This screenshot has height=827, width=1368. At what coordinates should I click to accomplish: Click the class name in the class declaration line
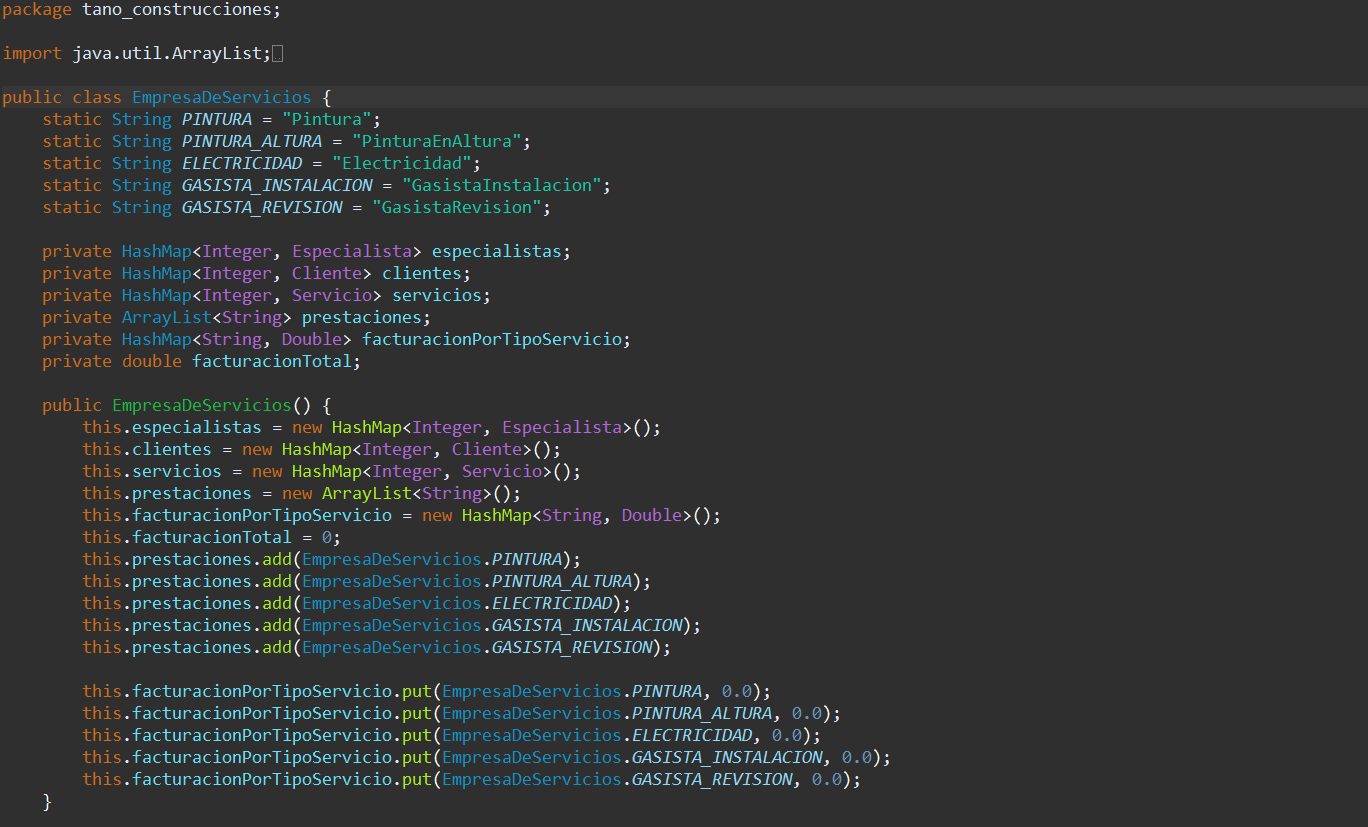(221, 98)
